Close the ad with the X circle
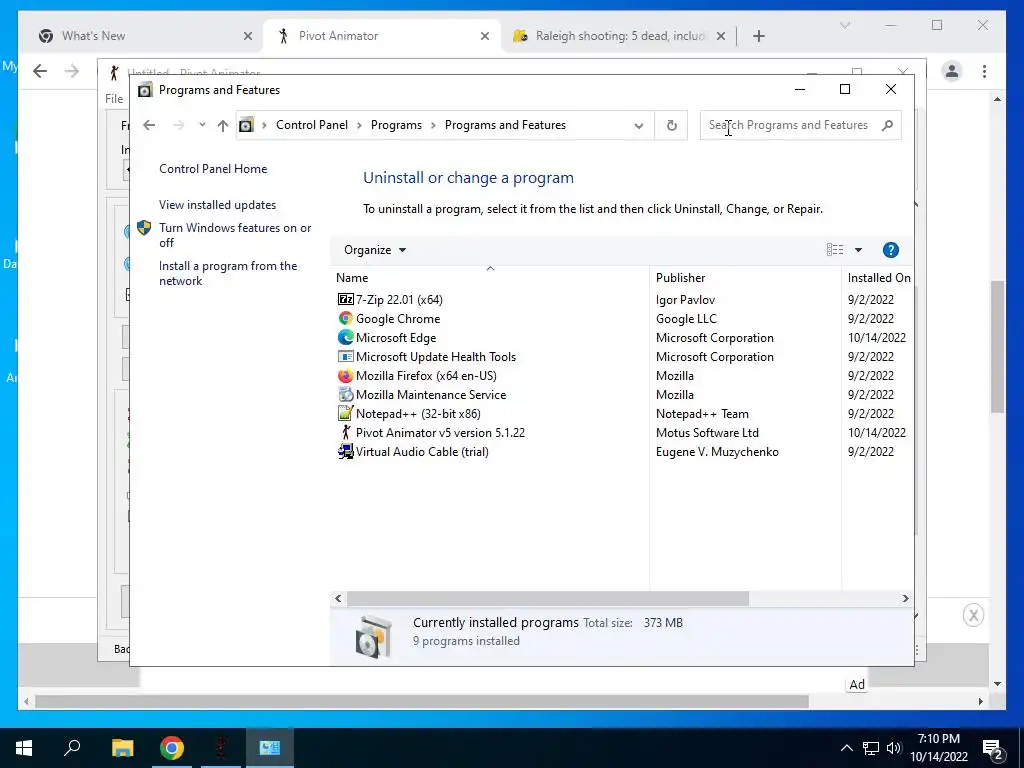The height and width of the screenshot is (768, 1024). coord(973,615)
